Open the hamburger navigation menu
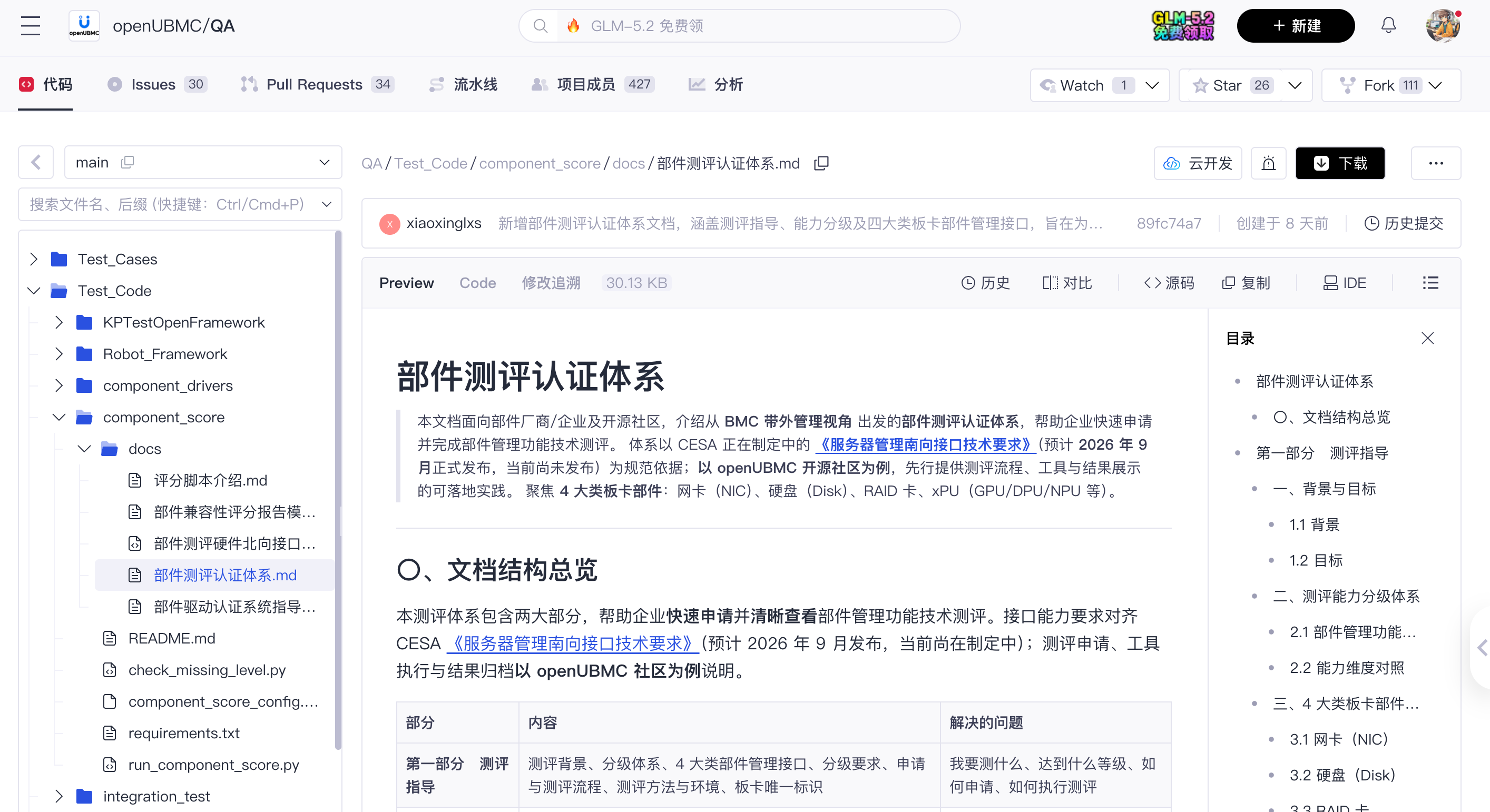 [30, 26]
